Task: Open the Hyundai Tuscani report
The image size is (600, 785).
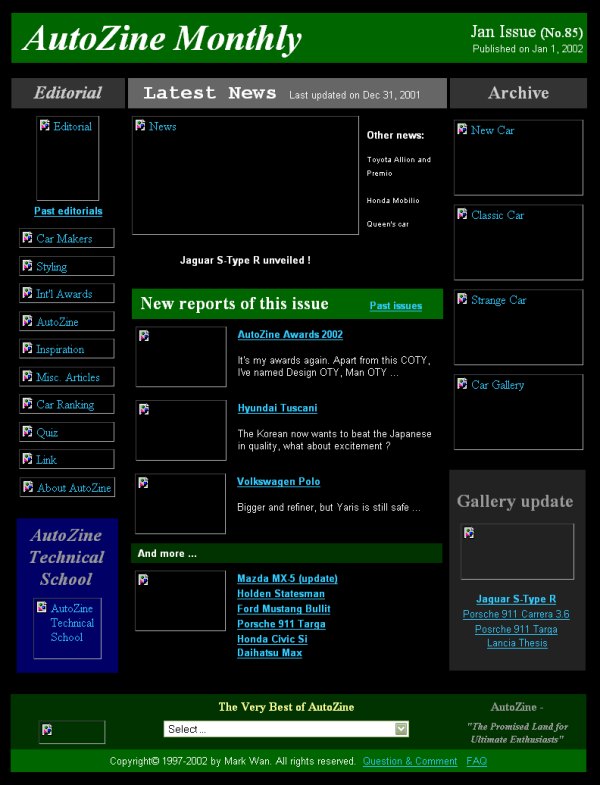Action: point(277,408)
